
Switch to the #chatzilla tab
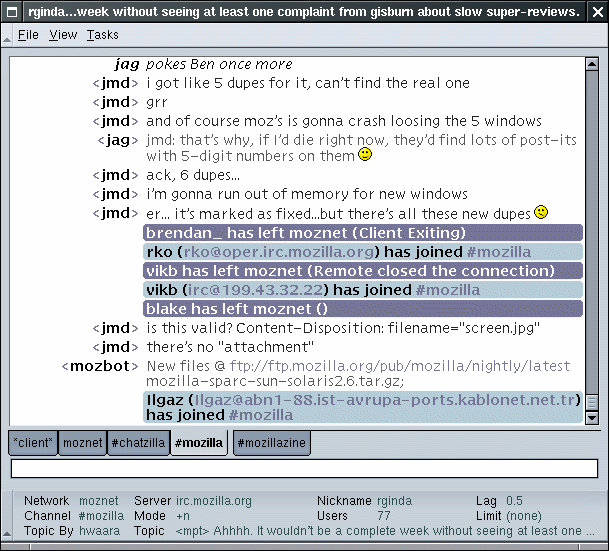[x=138, y=443]
